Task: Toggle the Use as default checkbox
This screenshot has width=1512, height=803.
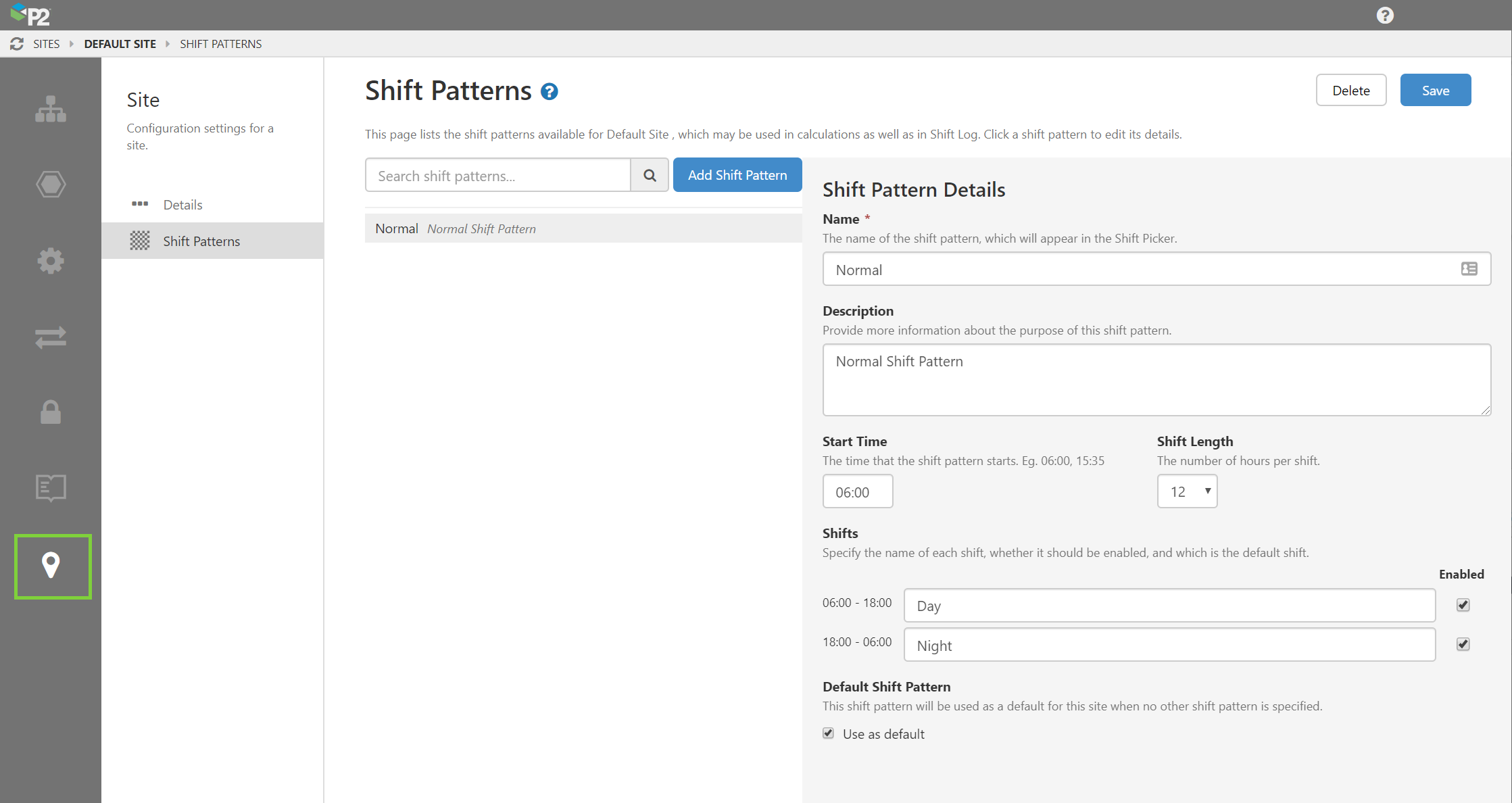Action: point(829,733)
